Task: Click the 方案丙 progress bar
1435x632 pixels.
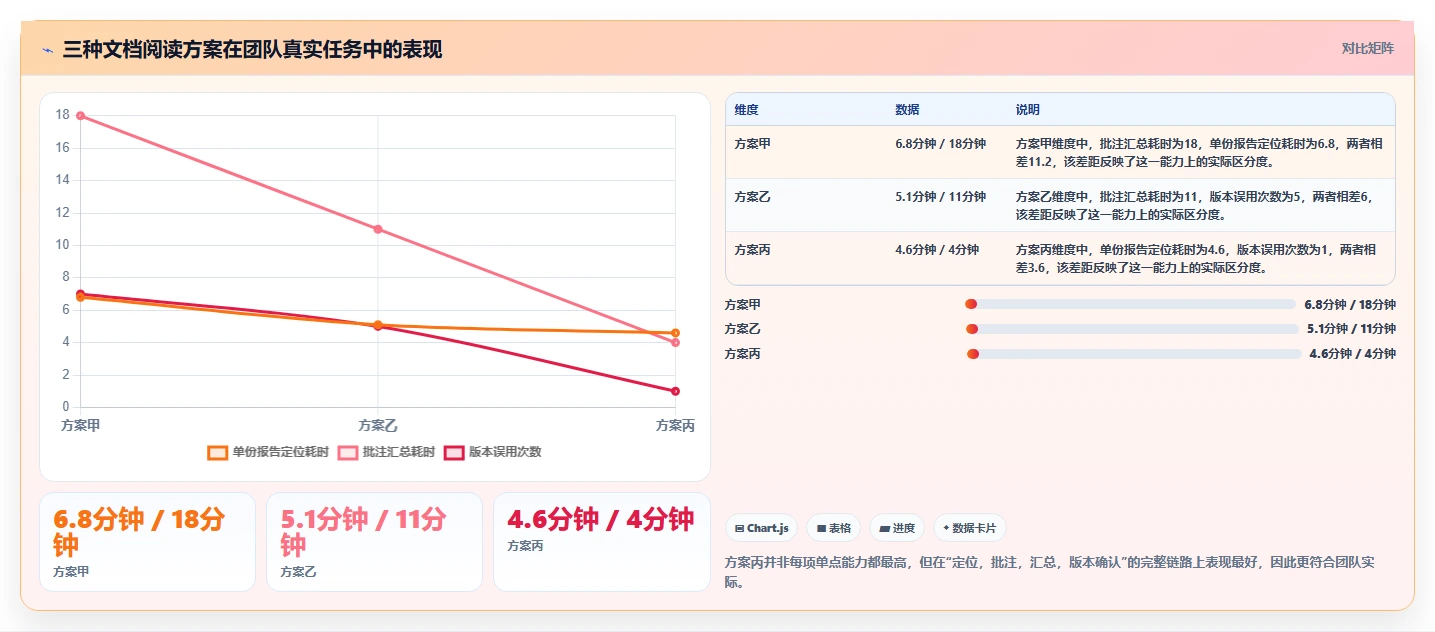Action: pos(1134,353)
